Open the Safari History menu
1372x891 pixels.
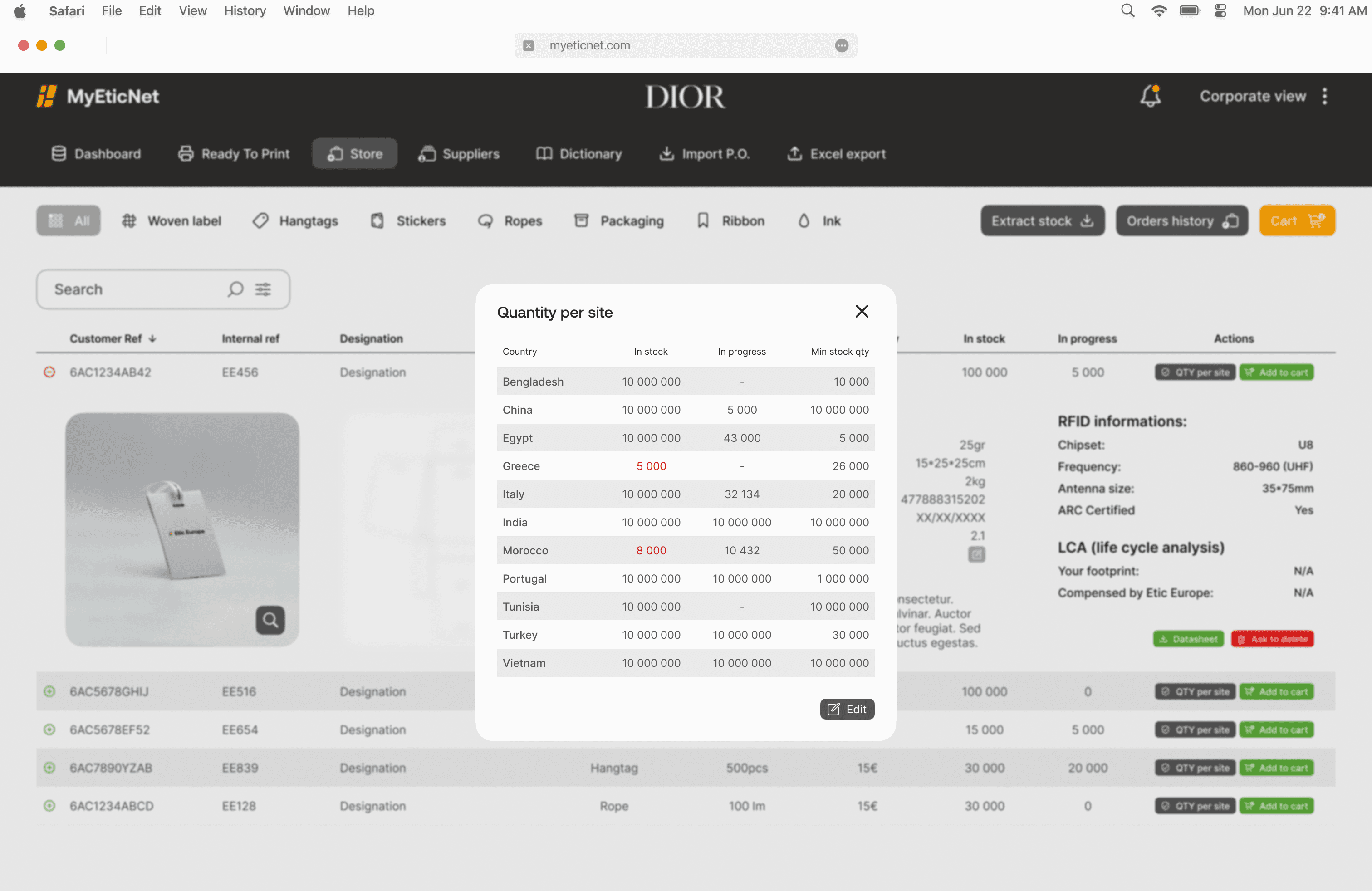pos(245,10)
